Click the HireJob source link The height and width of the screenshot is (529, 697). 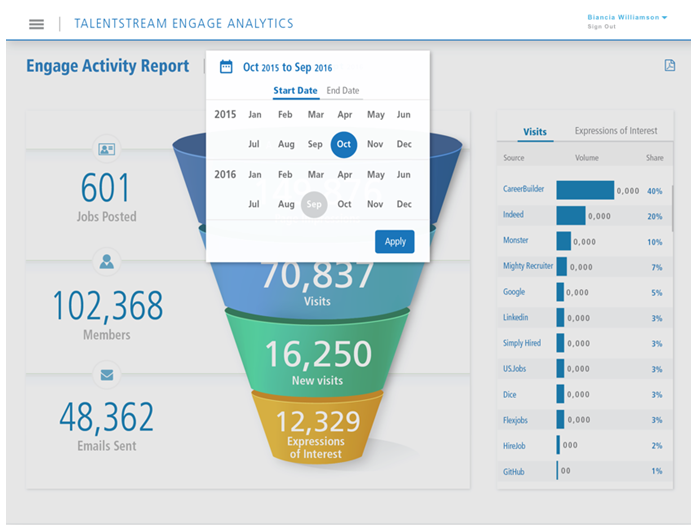(x=514, y=446)
